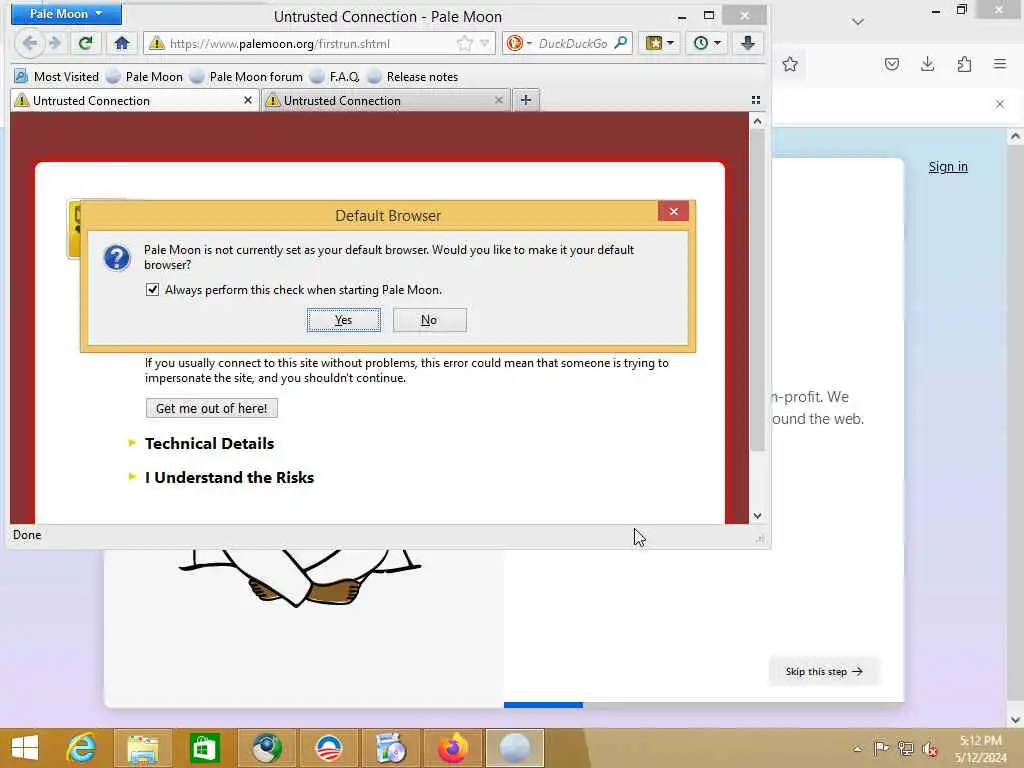Open the Firefox list all tabs chevron

point(857,22)
